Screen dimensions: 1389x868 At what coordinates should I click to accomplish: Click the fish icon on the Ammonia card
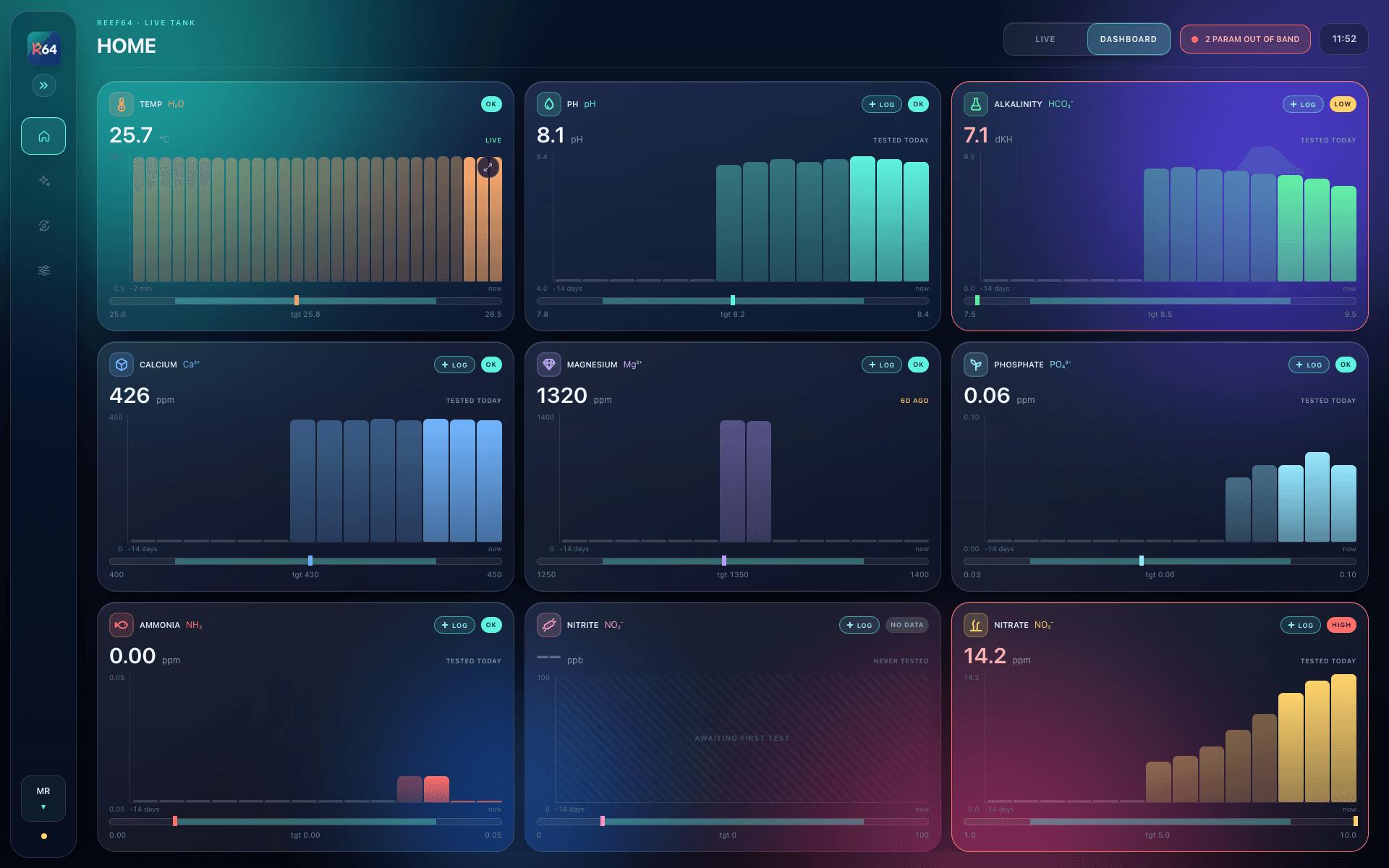pos(122,625)
